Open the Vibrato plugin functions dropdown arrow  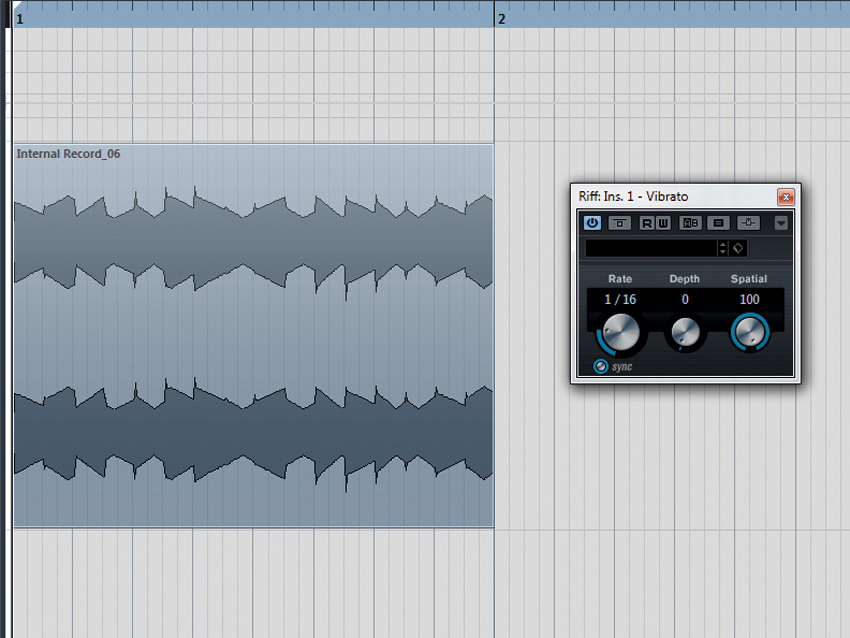point(781,223)
